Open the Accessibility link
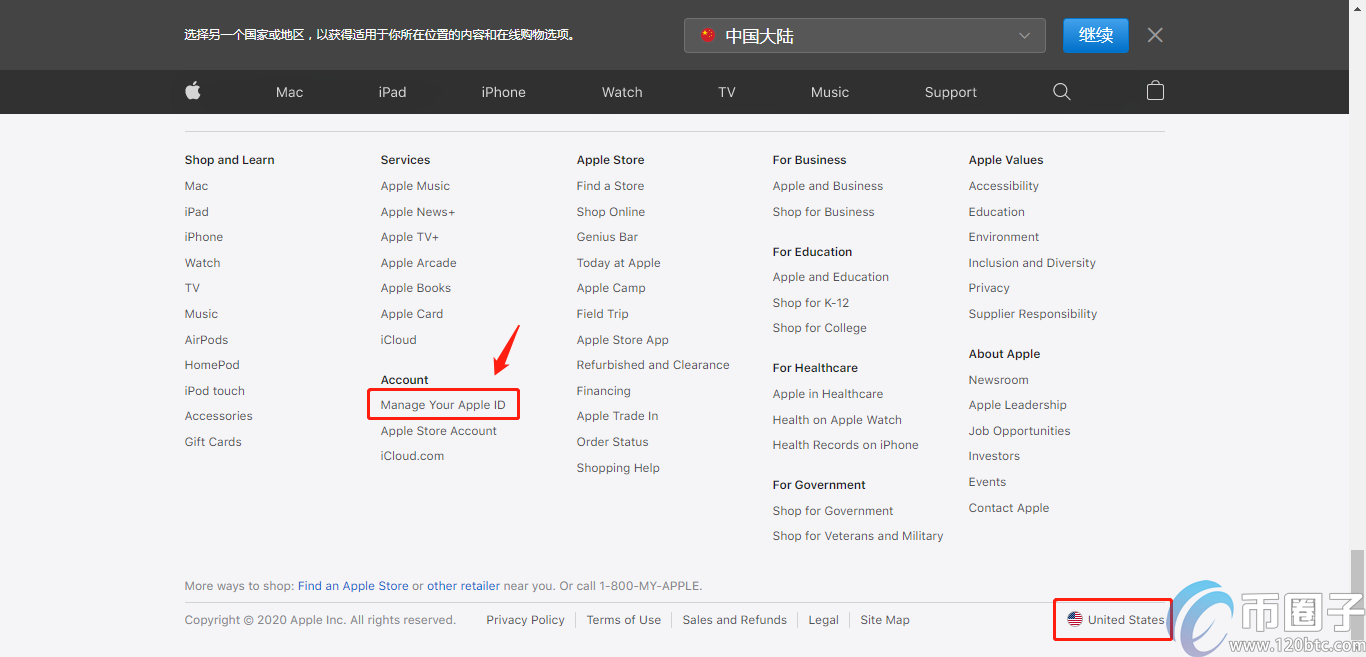Screen dimensions: 1366x657 [x=1004, y=186]
